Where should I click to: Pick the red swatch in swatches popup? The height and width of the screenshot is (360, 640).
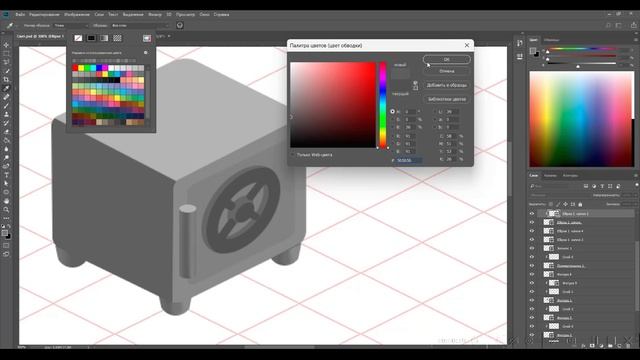[75, 68]
